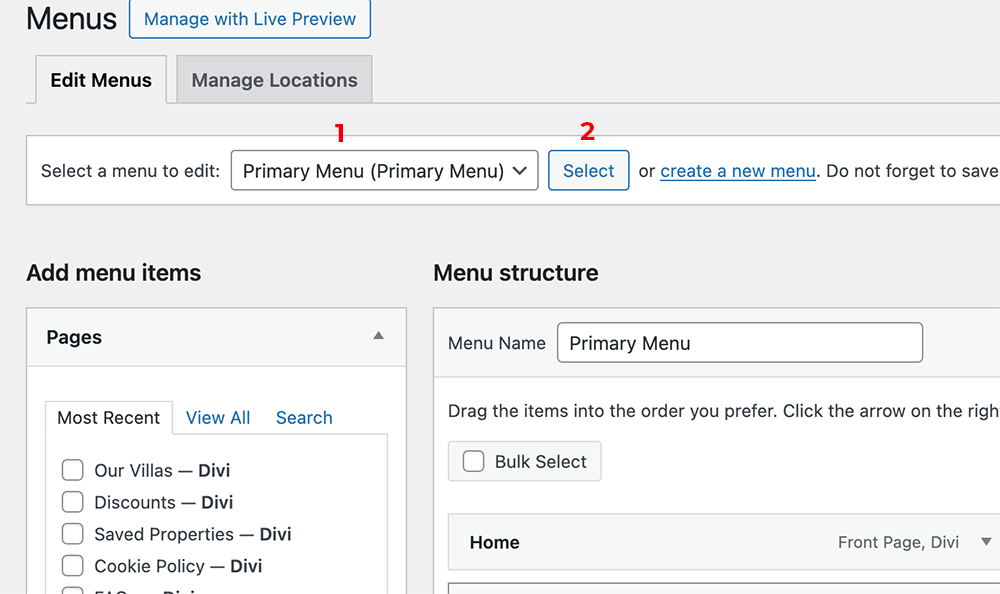Focus the Menu Name text field
Image resolution: width=1000 pixels, height=594 pixels.
coord(739,343)
